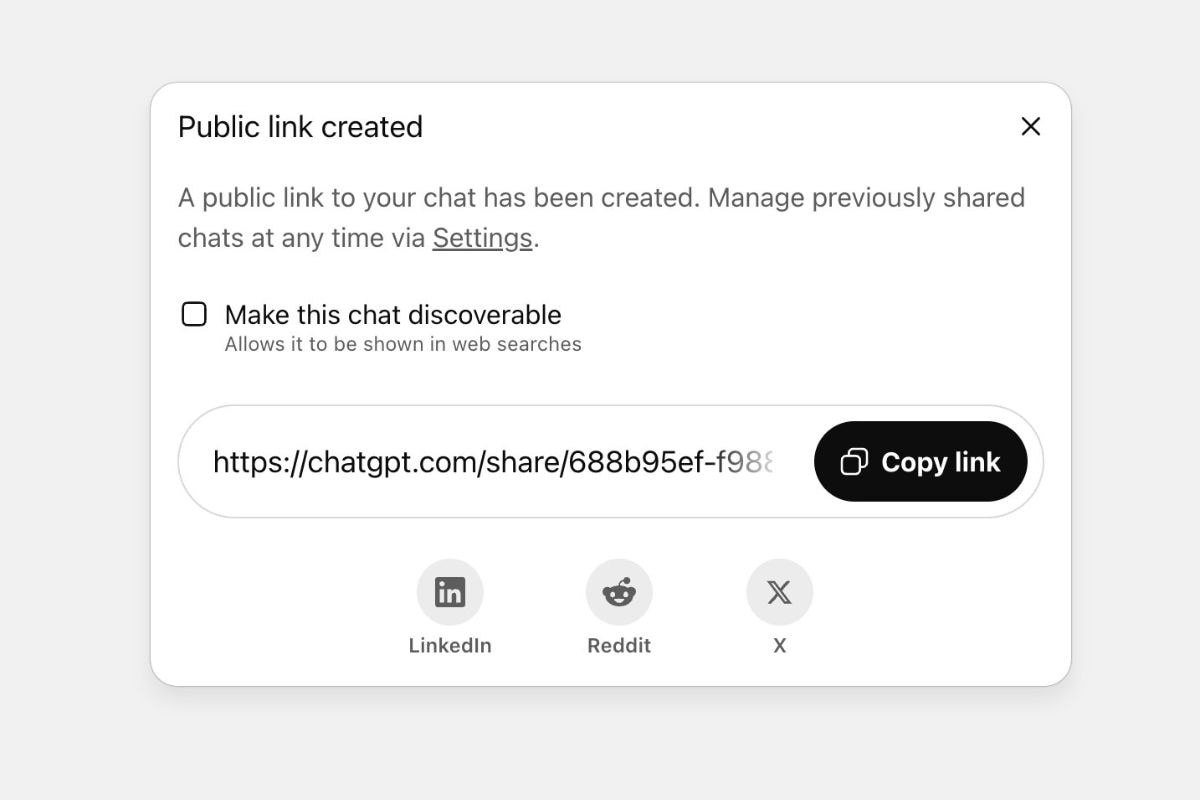This screenshot has height=800, width=1200.
Task: Share the chat via the LinkedIn icon
Action: click(450, 592)
